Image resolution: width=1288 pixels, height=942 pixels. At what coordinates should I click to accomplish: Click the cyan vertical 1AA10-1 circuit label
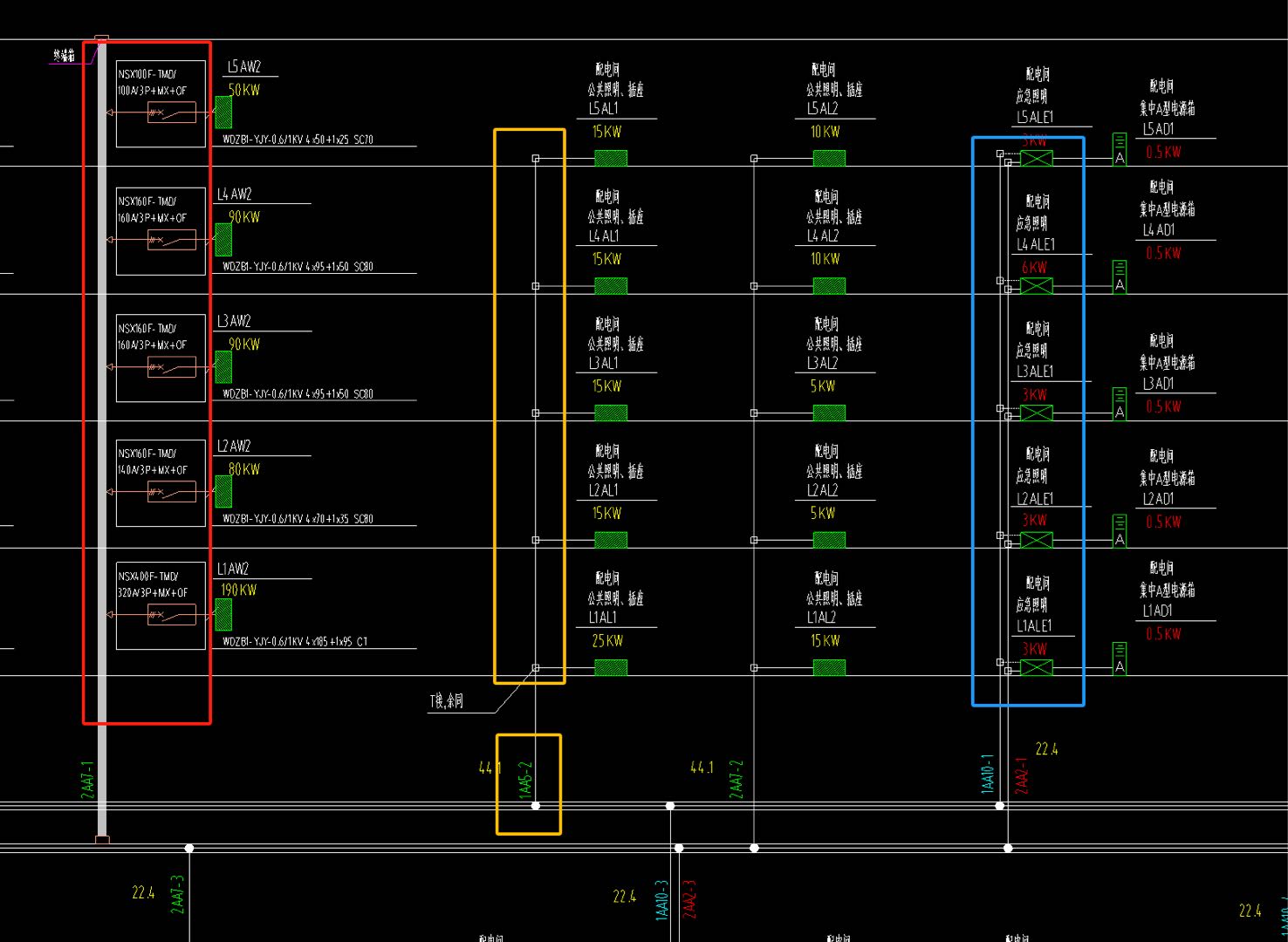tap(988, 774)
